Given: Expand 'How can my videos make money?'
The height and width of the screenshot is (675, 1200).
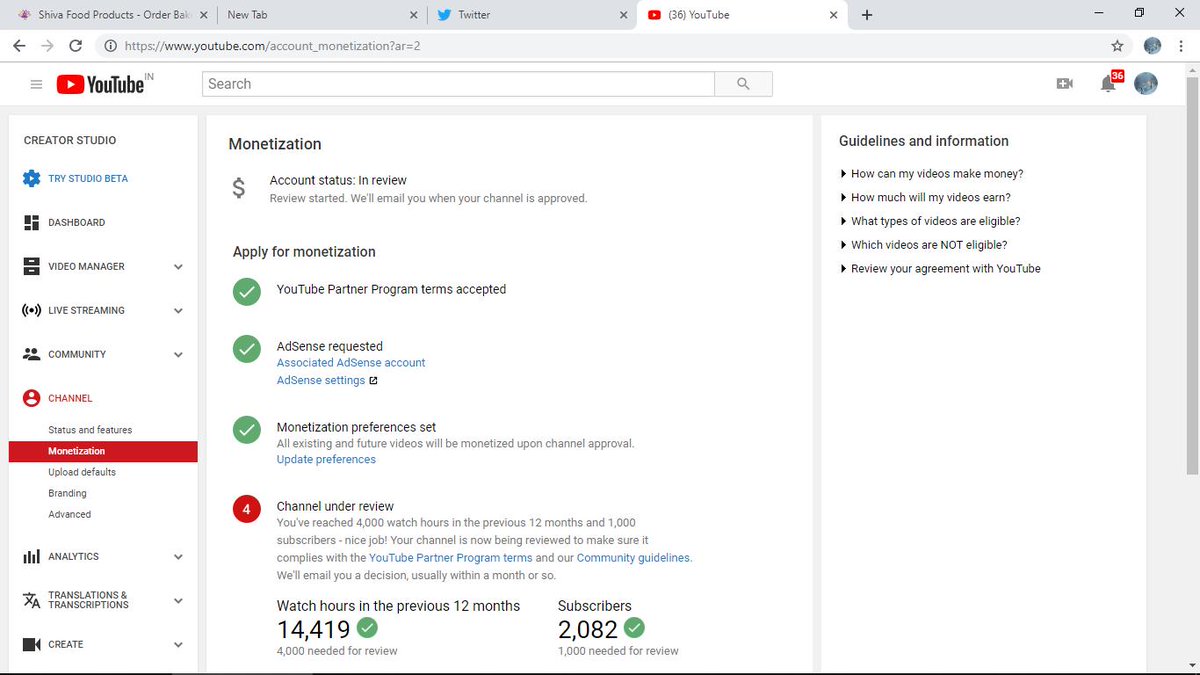Looking at the screenshot, I should point(931,174).
